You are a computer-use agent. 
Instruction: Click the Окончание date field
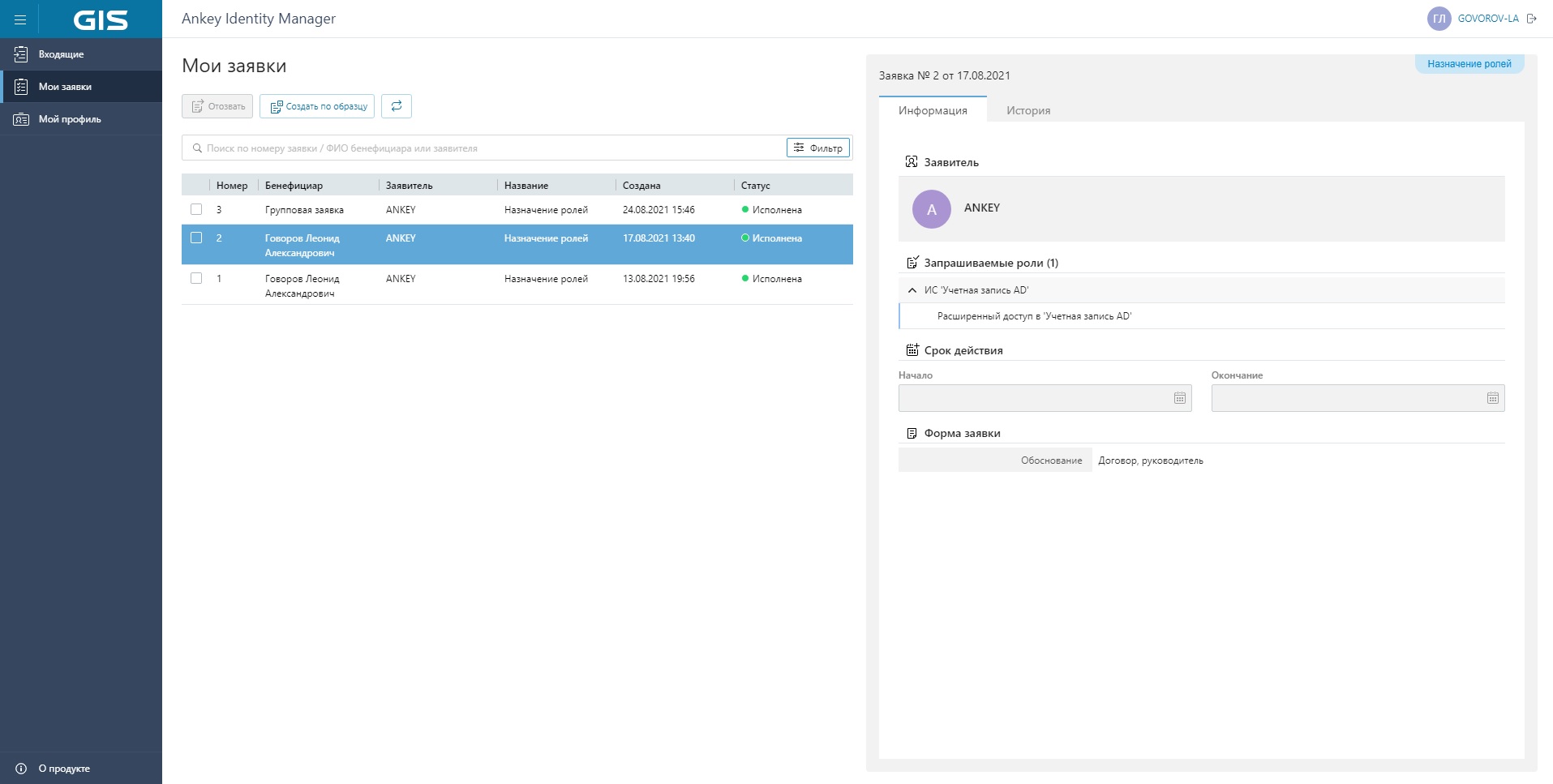pos(1358,398)
